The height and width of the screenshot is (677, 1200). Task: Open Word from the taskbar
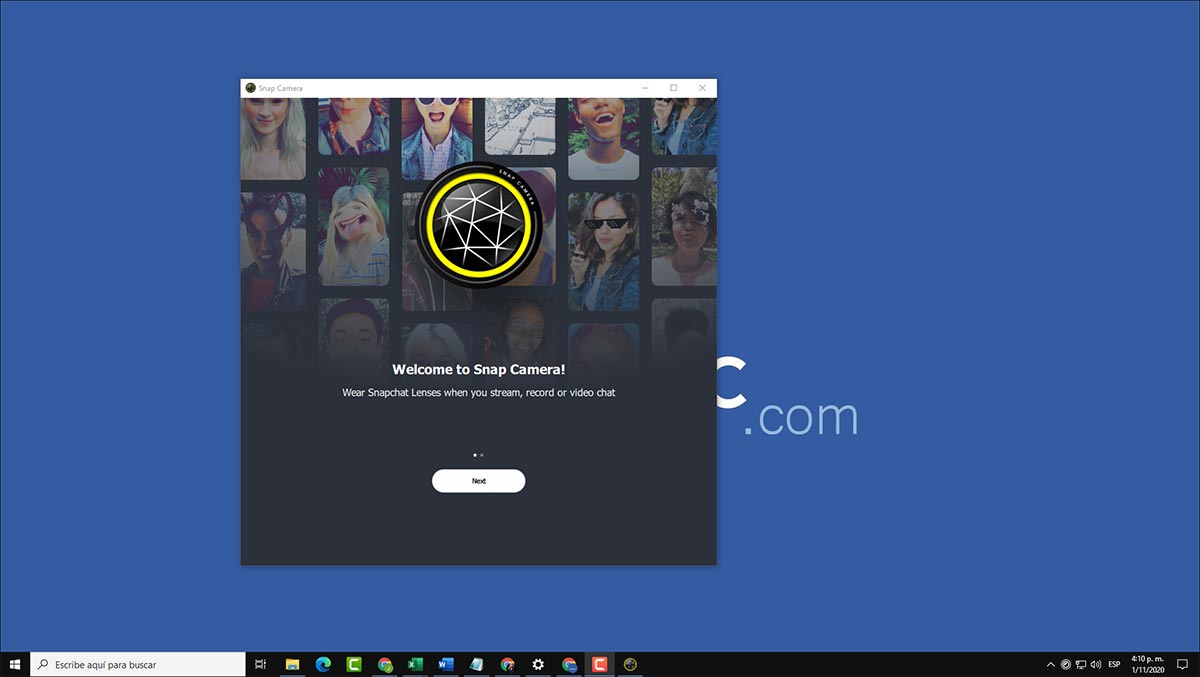coord(446,664)
